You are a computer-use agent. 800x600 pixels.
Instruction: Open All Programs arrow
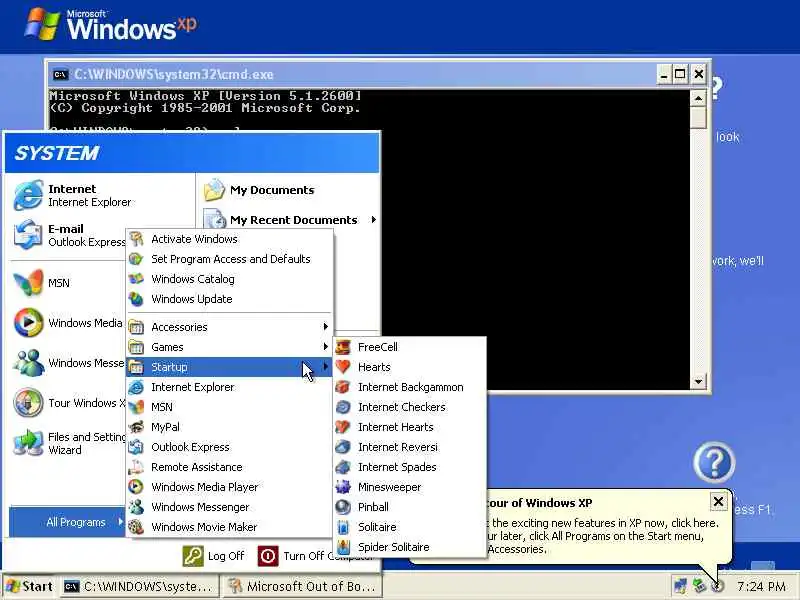pos(120,522)
